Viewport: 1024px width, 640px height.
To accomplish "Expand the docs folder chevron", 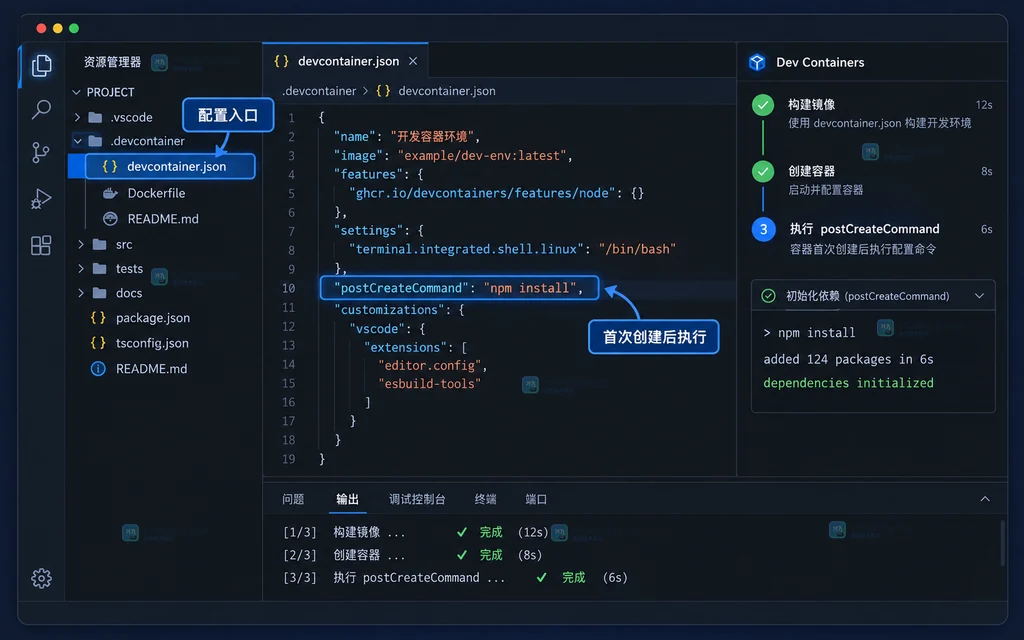I will click(x=81, y=293).
